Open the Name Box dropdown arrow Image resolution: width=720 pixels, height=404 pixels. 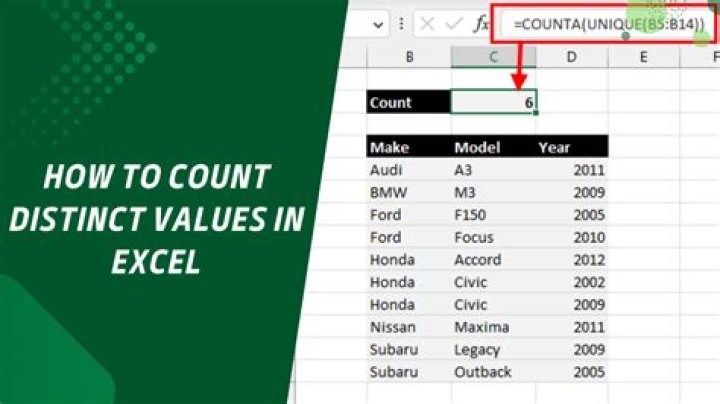click(378, 25)
